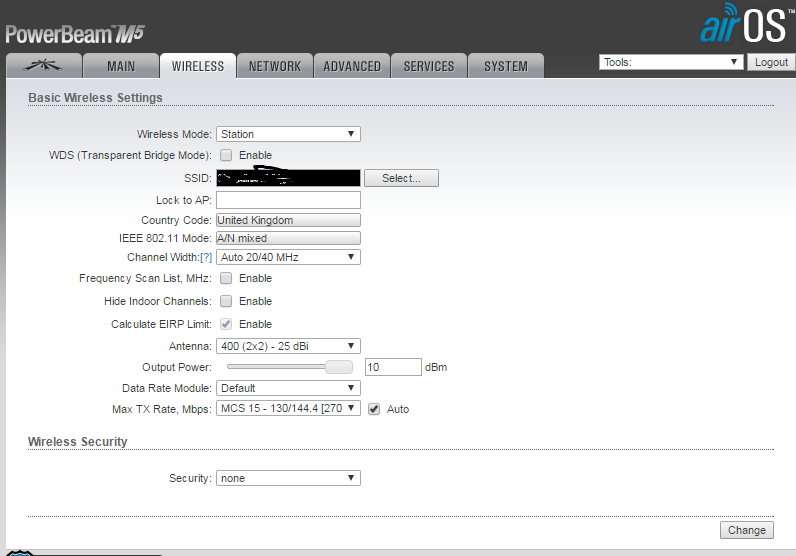
Task: Open the Wireless Mode dropdown
Action: click(x=288, y=134)
